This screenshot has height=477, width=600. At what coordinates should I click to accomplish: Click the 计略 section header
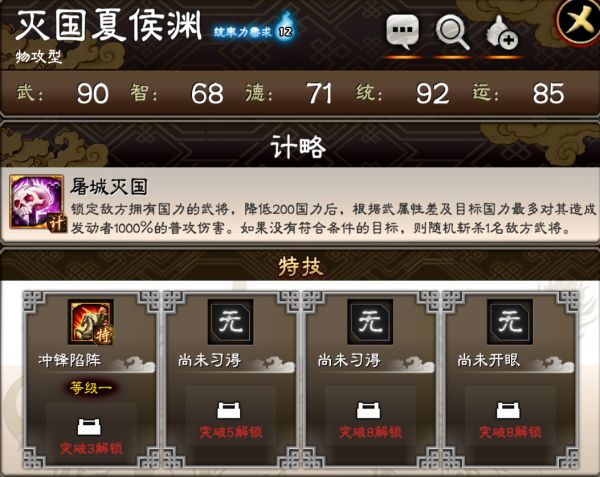(299, 147)
